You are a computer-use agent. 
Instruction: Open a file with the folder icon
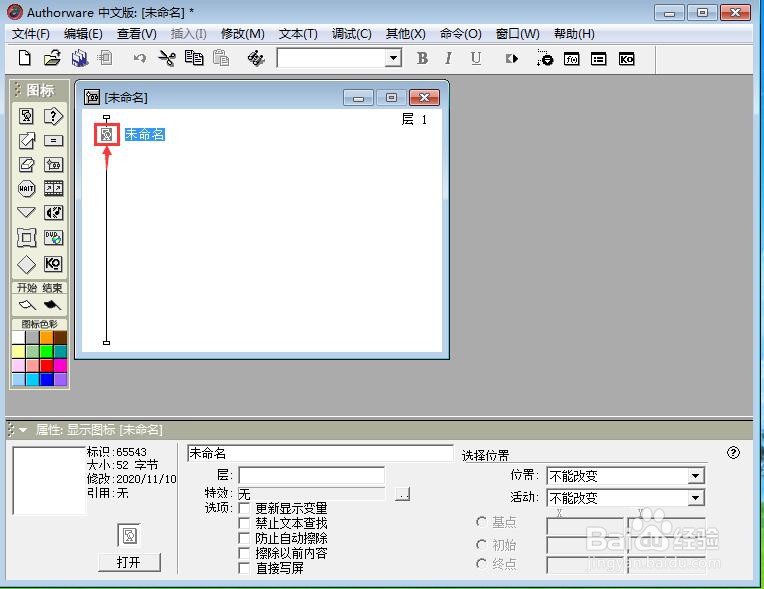click(x=52, y=58)
